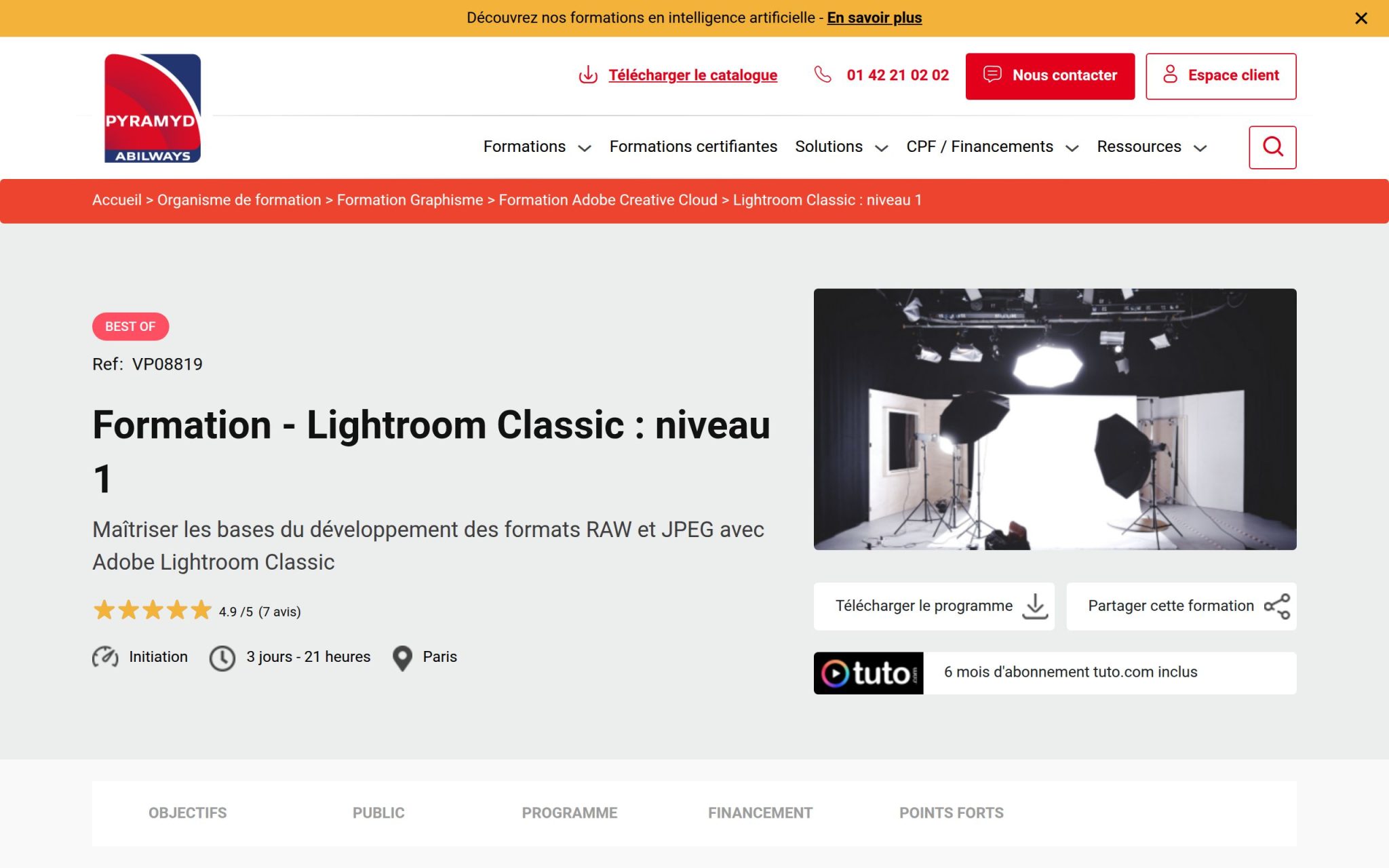
Task: Click the 'Formation - Lightroom Classic' heading
Action: coord(431,452)
